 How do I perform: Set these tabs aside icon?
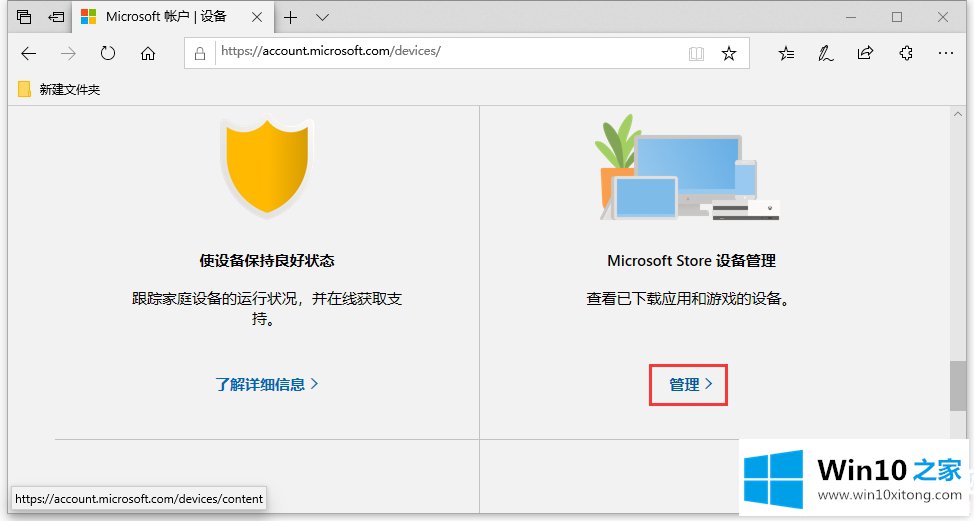[x=56, y=17]
